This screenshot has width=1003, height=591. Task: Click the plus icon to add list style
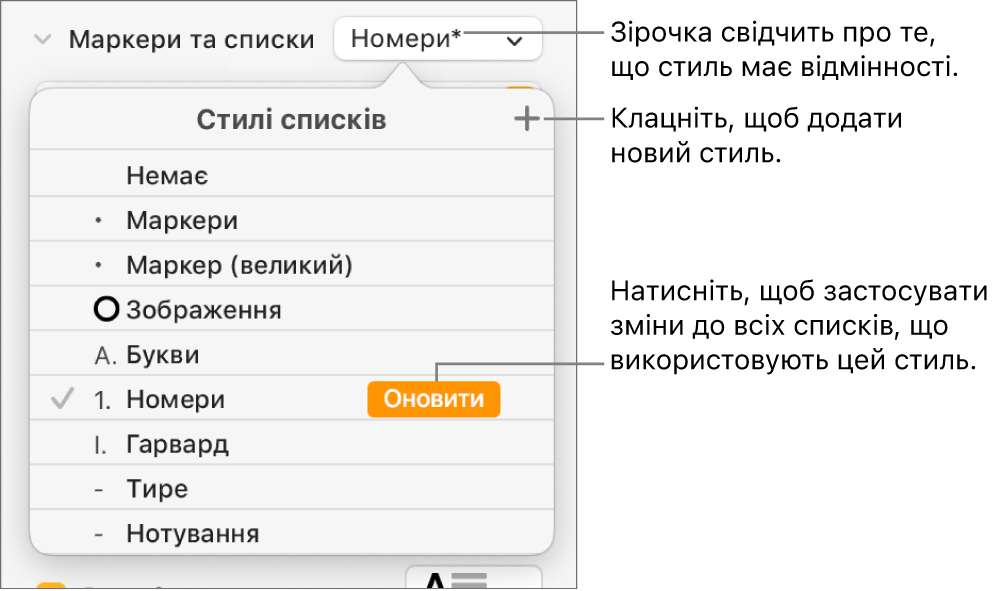pos(526,119)
